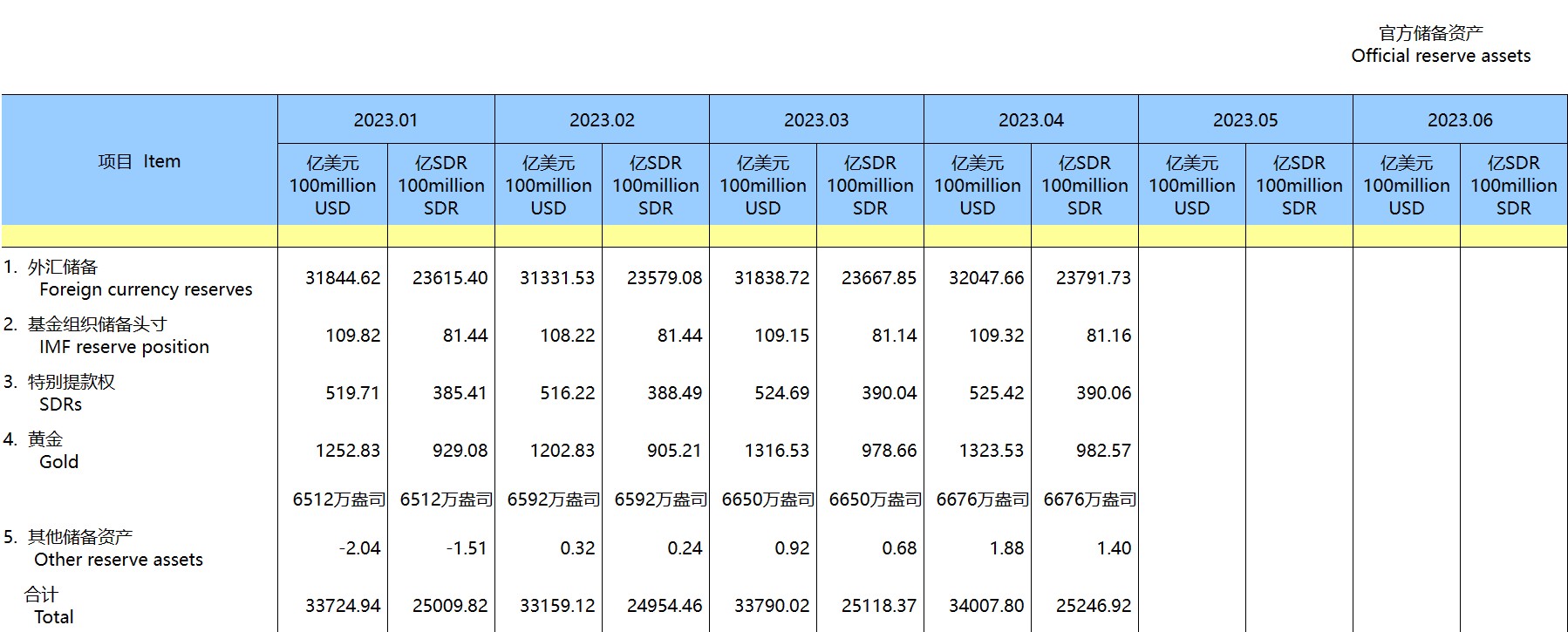Click the Foreign currency reserves row label

[x=145, y=289]
